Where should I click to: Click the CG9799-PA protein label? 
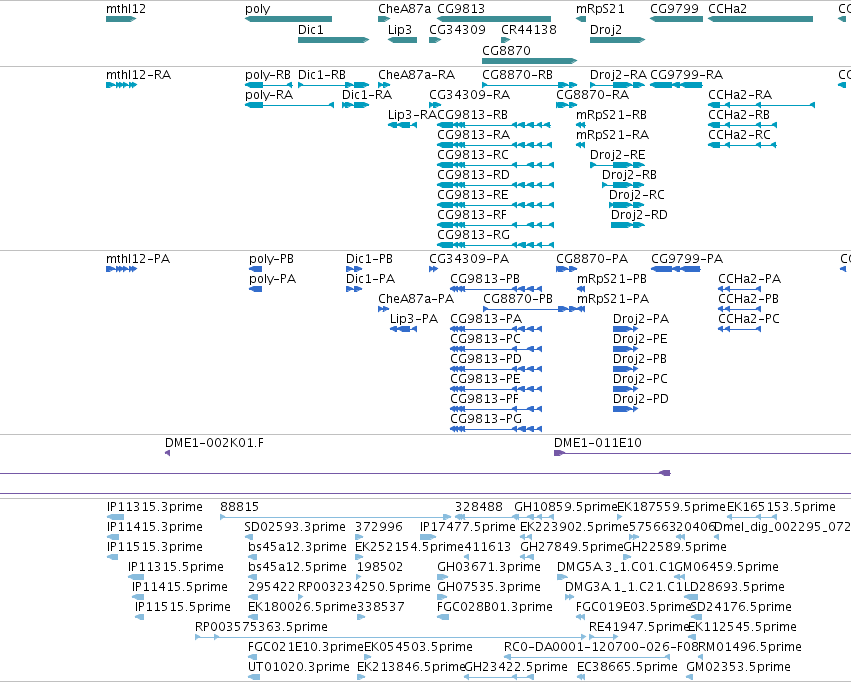(687, 259)
